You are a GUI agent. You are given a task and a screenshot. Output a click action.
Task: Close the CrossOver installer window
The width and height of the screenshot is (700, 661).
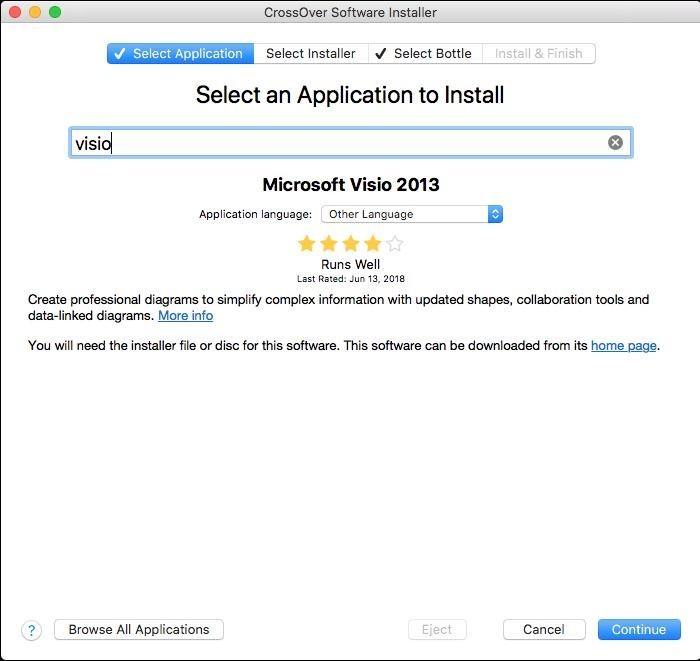tap(15, 12)
